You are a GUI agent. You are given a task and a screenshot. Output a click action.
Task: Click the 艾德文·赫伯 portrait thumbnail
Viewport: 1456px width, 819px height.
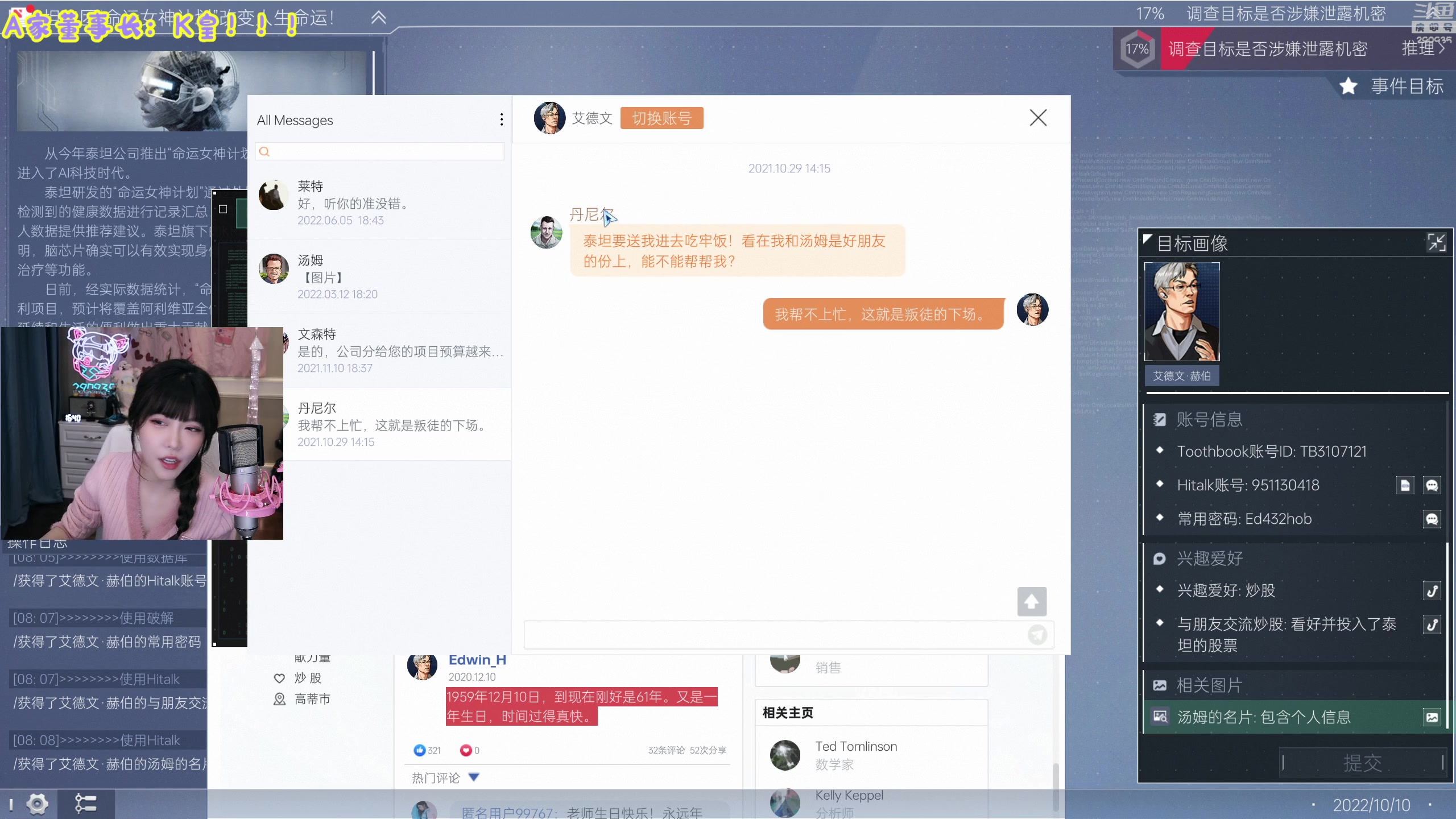point(1182,312)
